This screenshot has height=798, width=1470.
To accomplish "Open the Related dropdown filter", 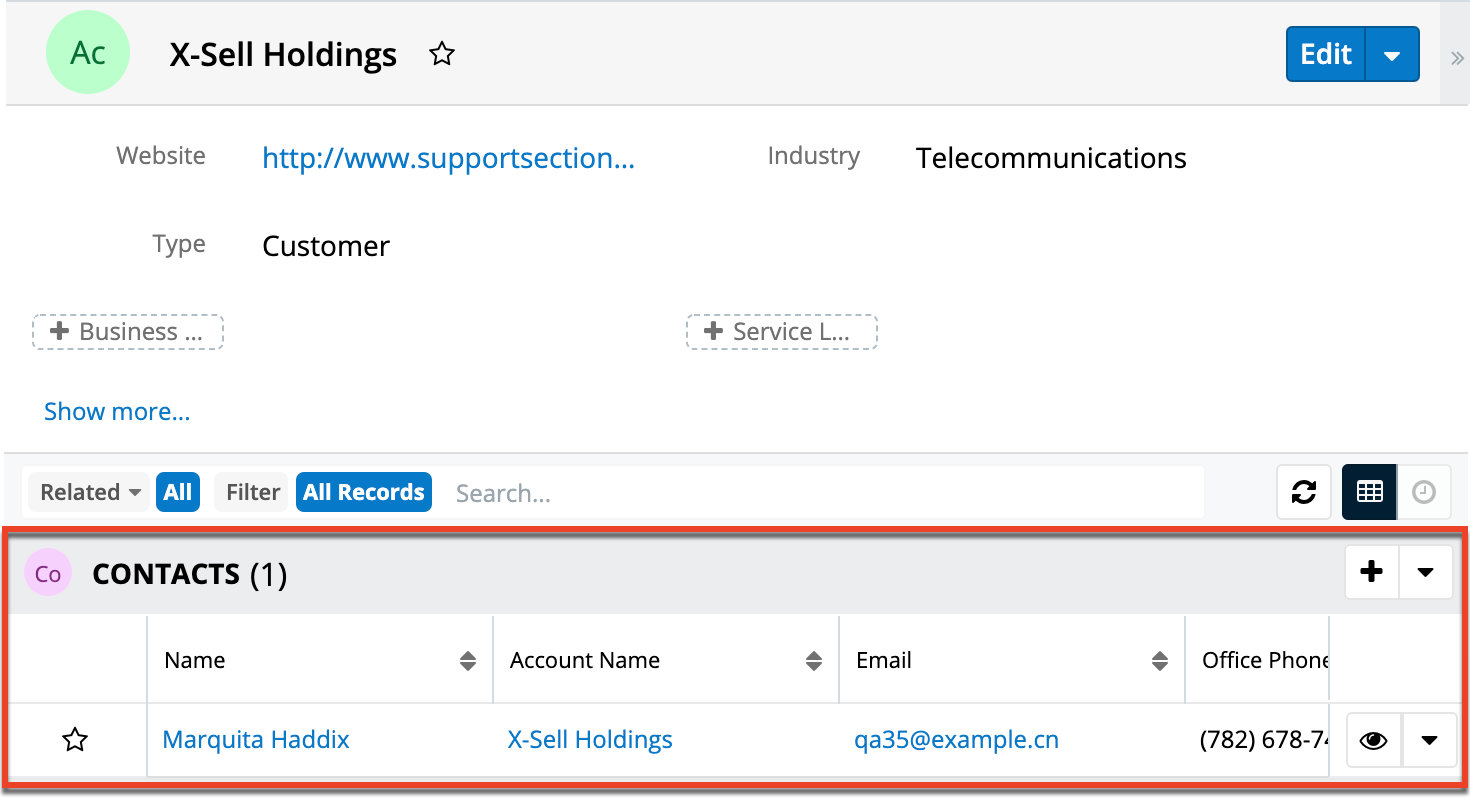I will [x=90, y=492].
